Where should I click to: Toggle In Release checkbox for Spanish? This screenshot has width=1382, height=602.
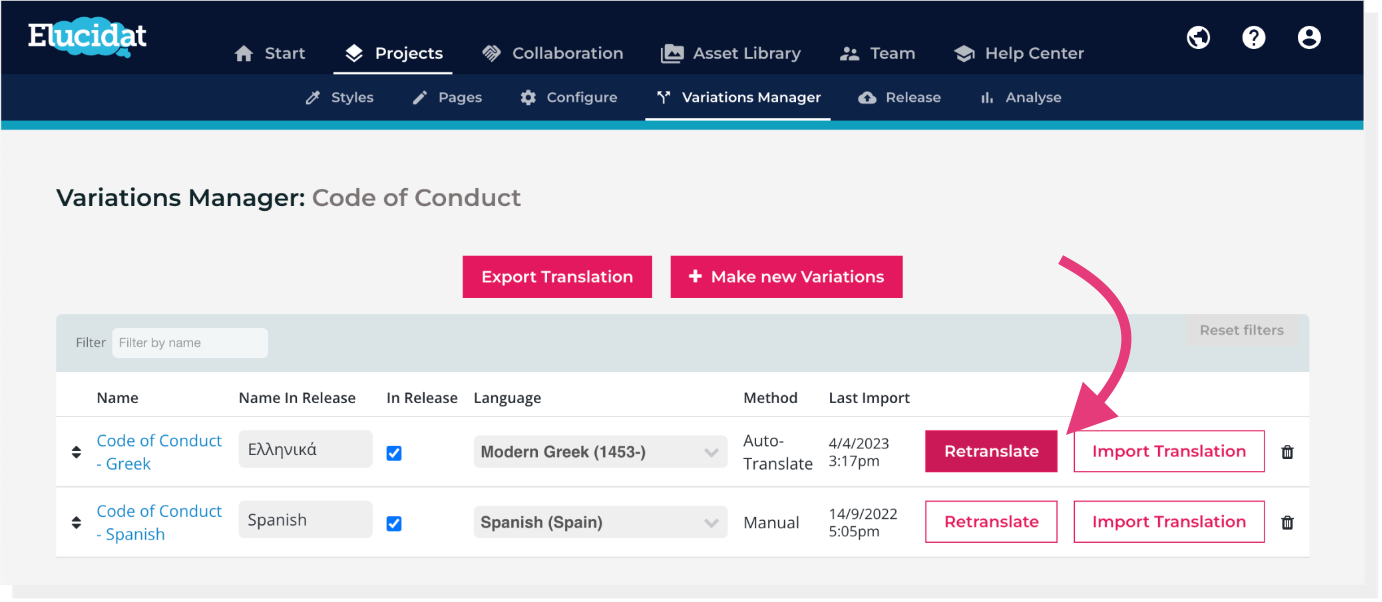(x=394, y=523)
